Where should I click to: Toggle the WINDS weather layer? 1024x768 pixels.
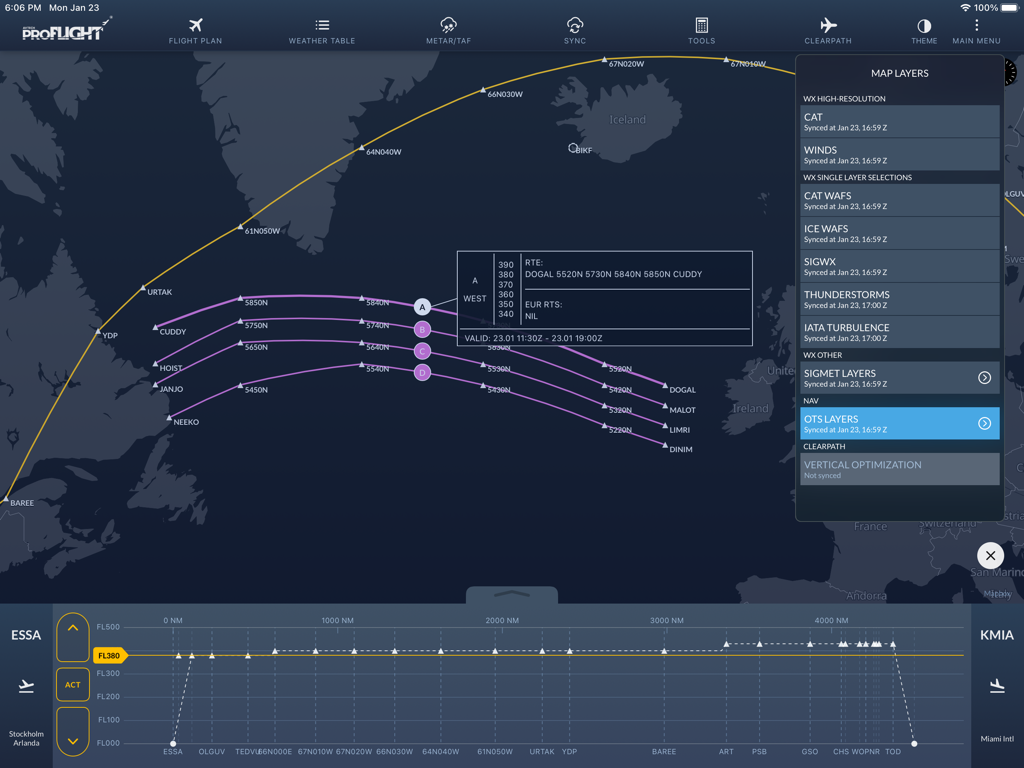pos(899,154)
